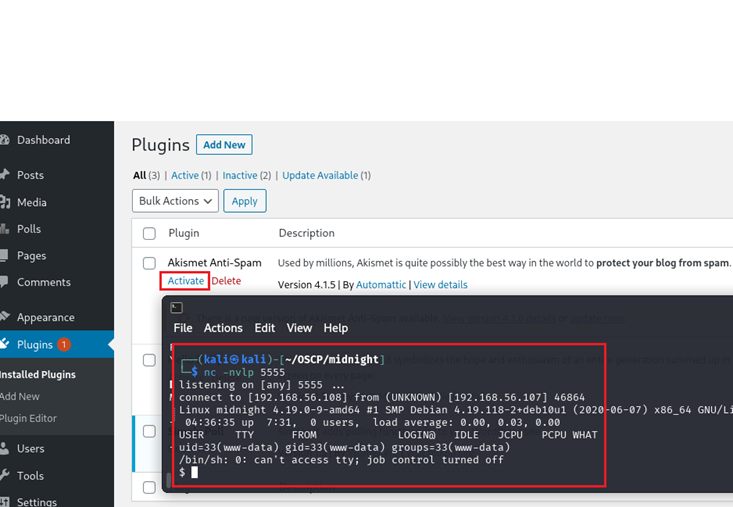Open Posts in the sidebar

point(30,175)
